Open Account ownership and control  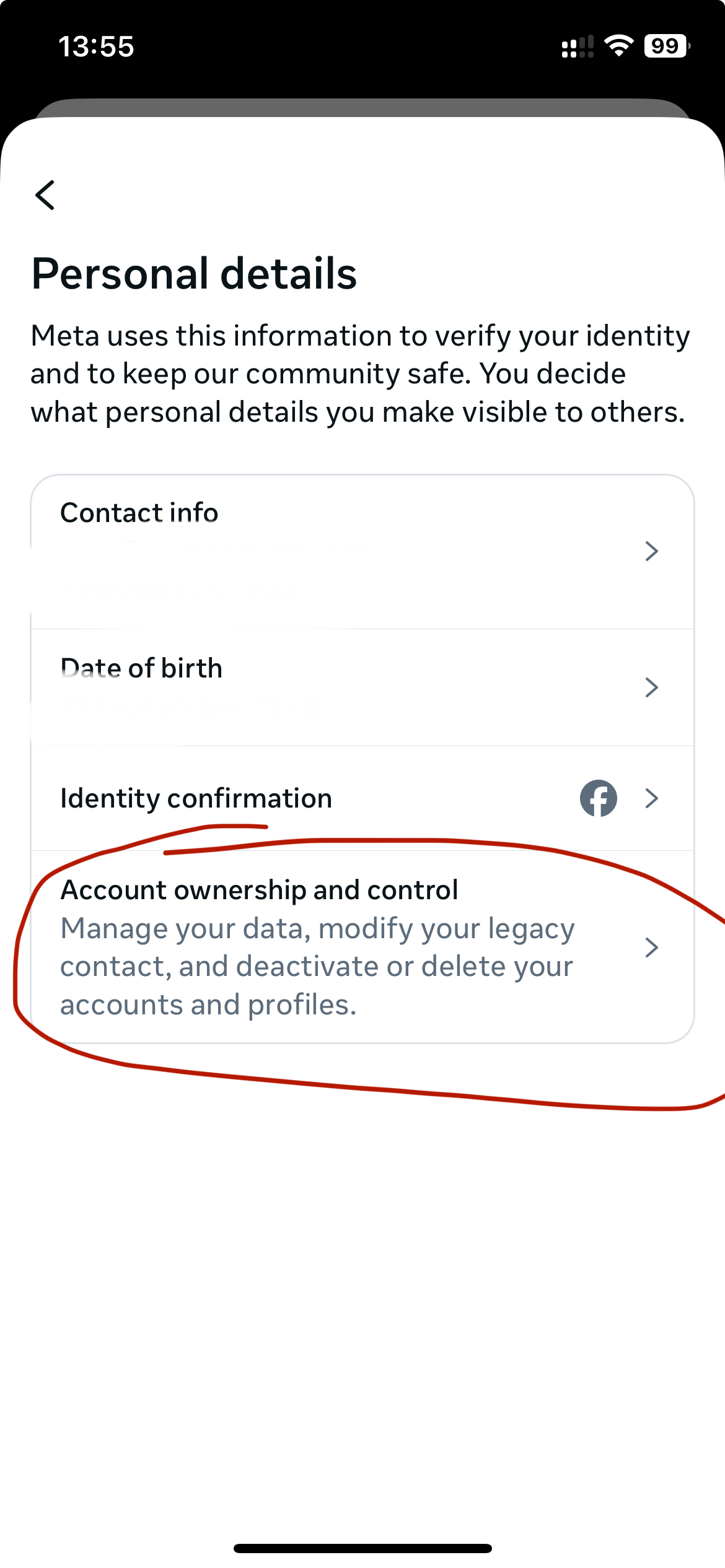pos(362,947)
